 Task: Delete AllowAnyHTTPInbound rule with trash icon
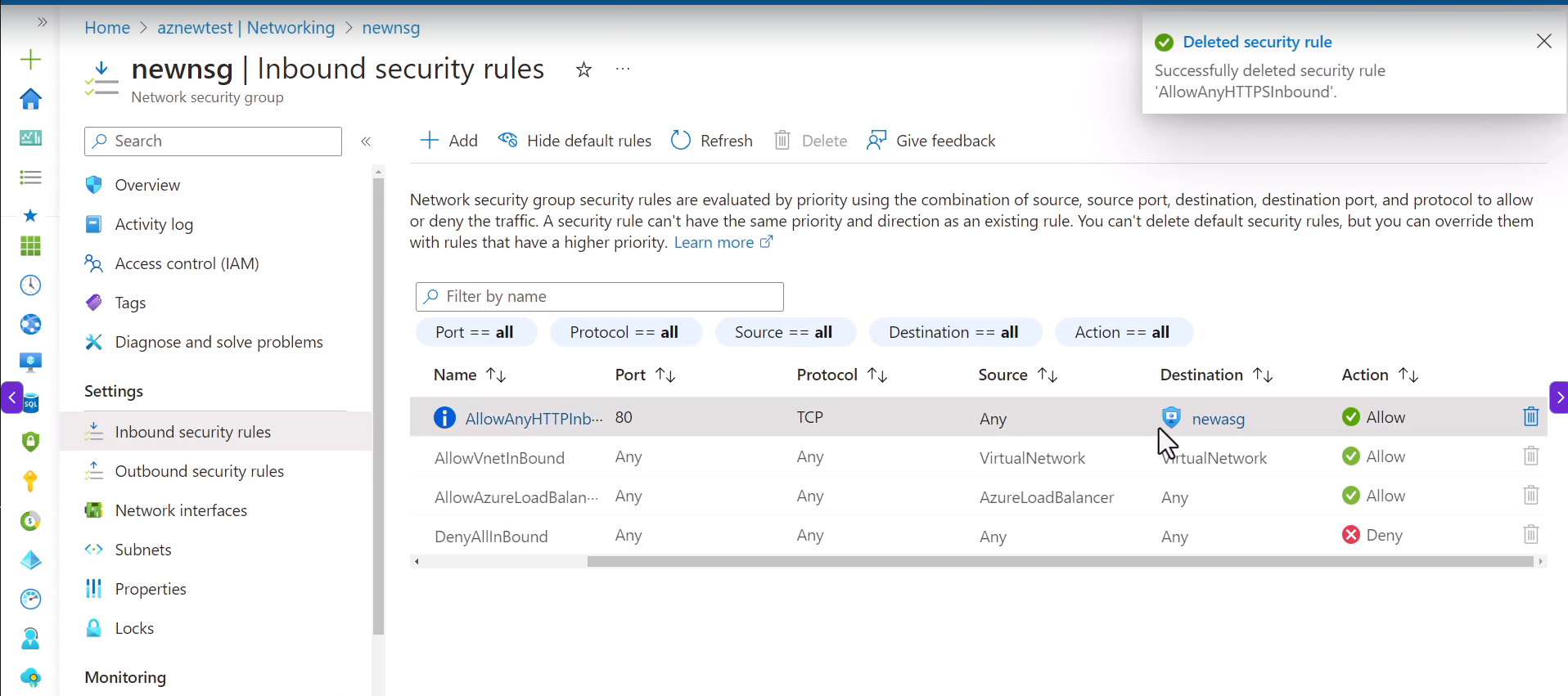[1530, 417]
